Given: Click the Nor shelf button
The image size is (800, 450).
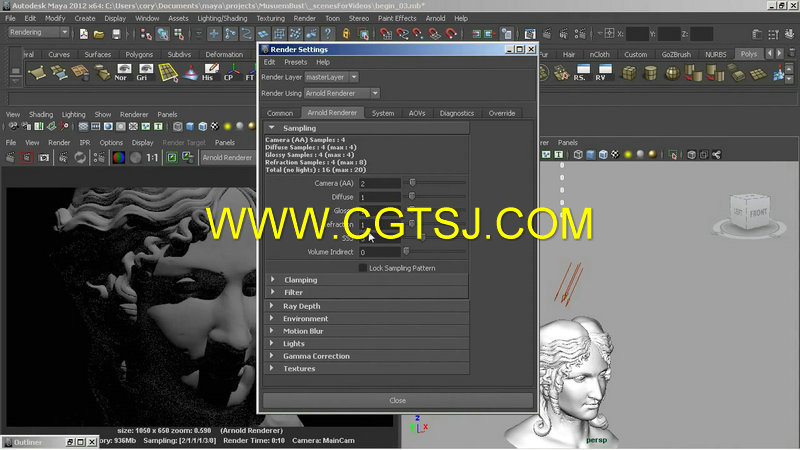Looking at the screenshot, I should click(x=123, y=72).
